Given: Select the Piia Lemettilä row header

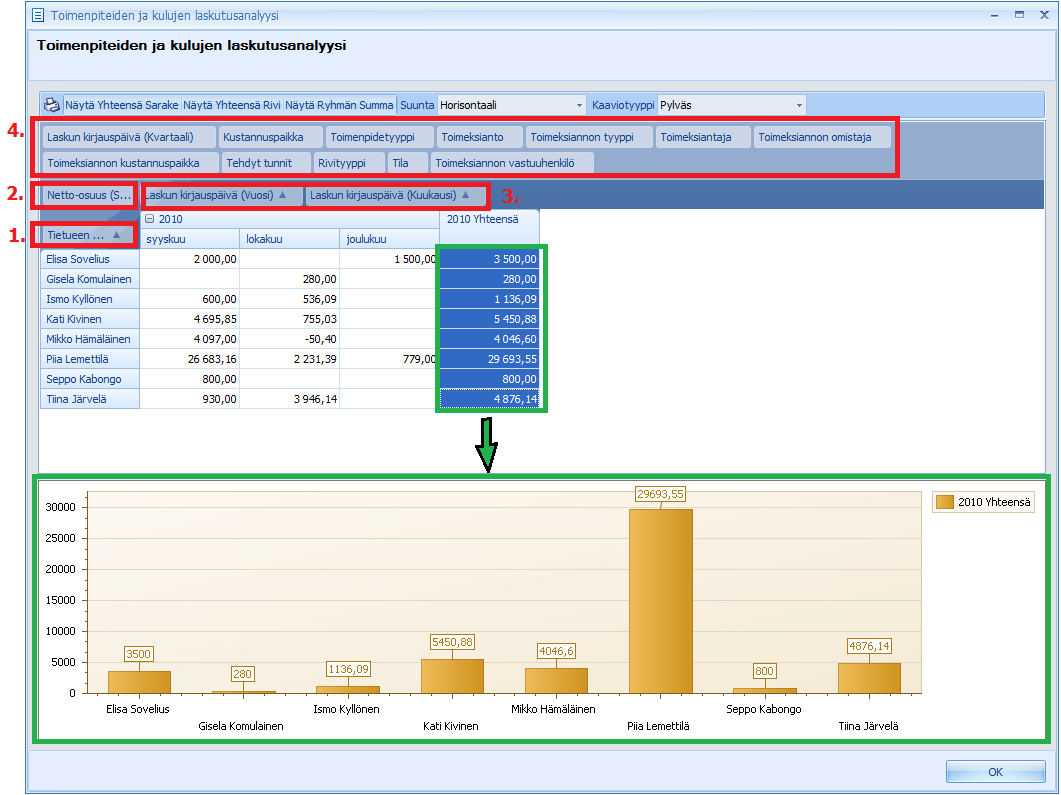Looking at the screenshot, I should coord(89,359).
